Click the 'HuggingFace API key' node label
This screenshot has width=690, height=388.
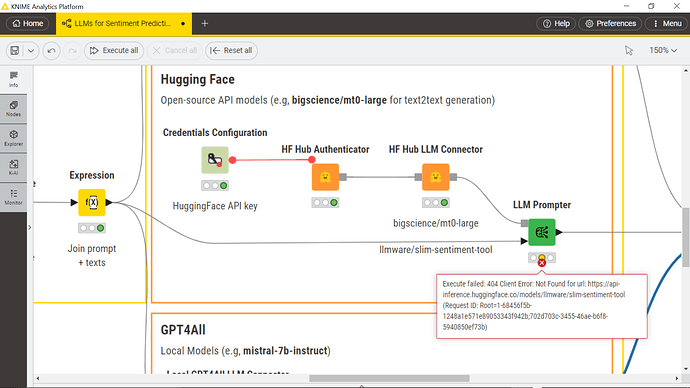tap(215, 206)
